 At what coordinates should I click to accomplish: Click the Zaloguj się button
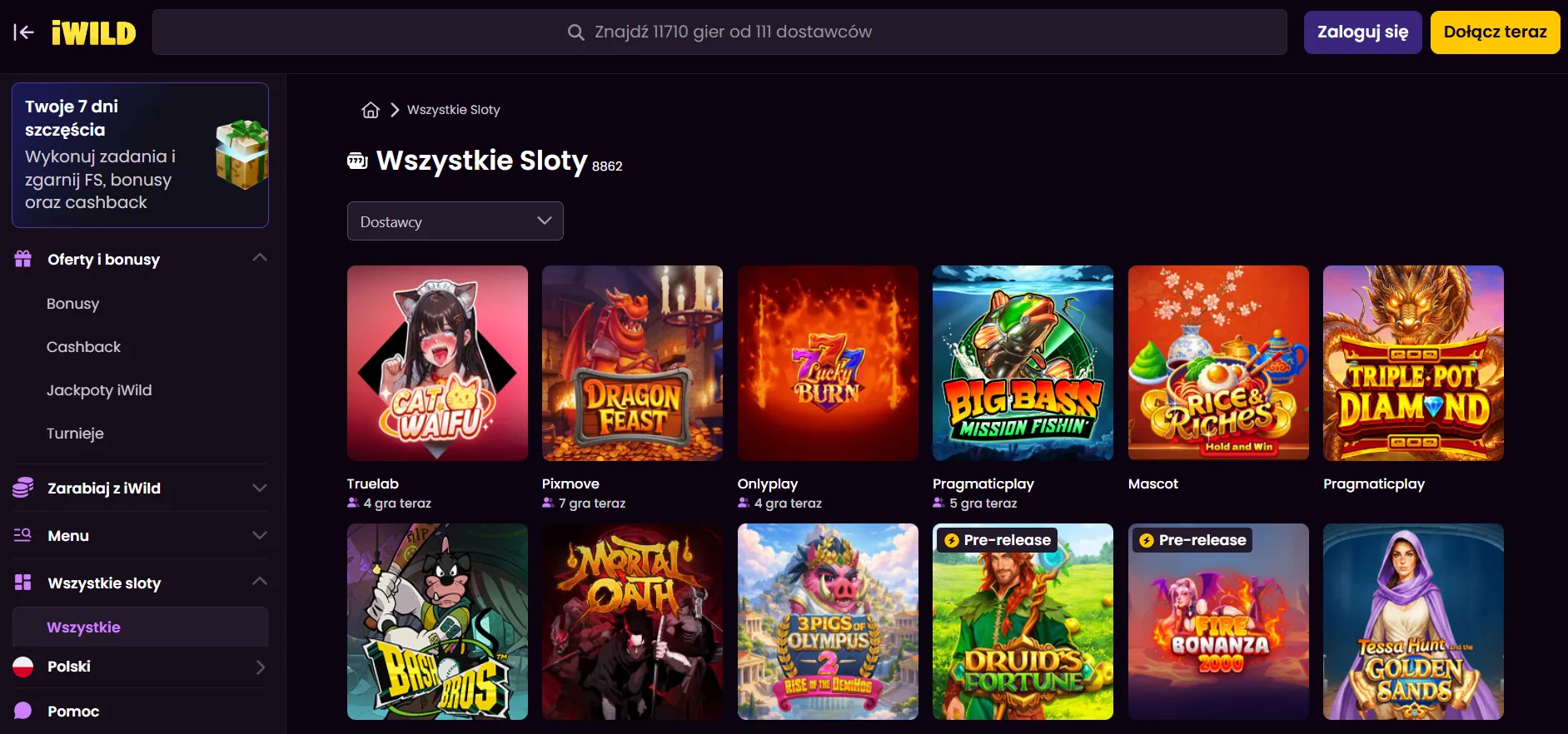1363,32
